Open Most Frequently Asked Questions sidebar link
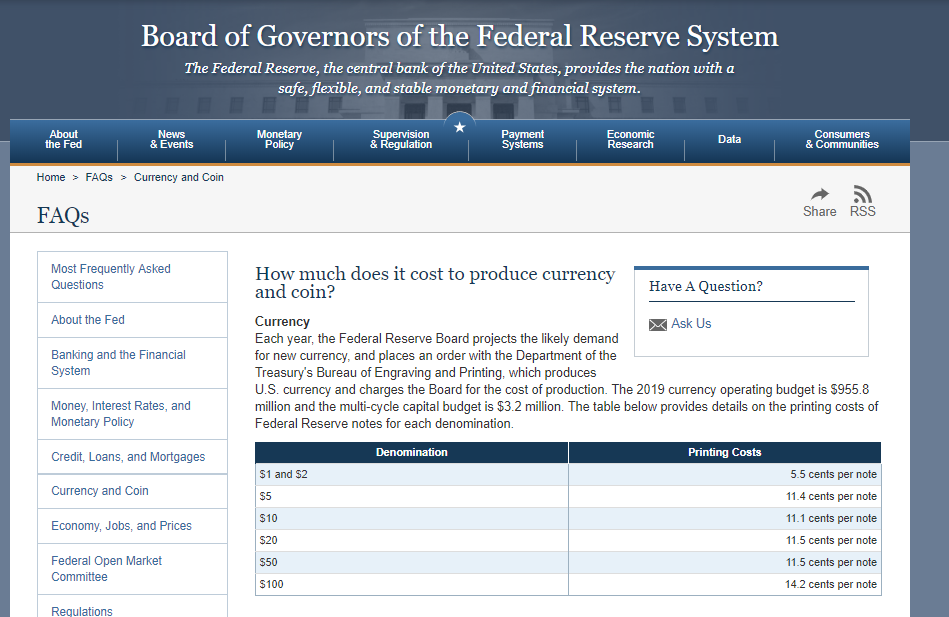This screenshot has height=617, width=949. pos(132,277)
